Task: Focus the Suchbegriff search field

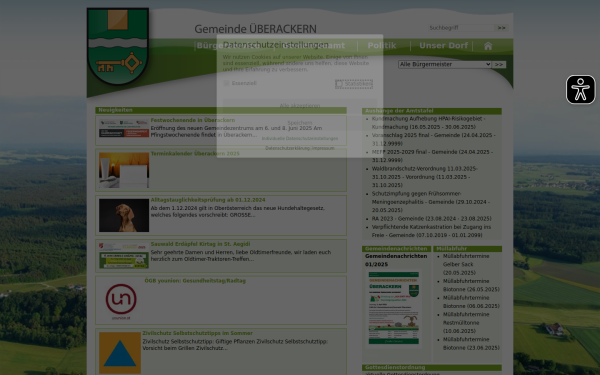Action: point(461,28)
